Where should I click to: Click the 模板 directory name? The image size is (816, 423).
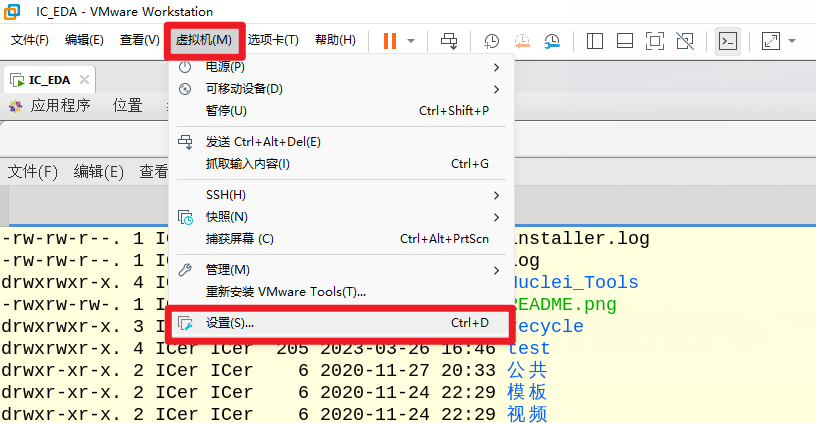(x=527, y=392)
